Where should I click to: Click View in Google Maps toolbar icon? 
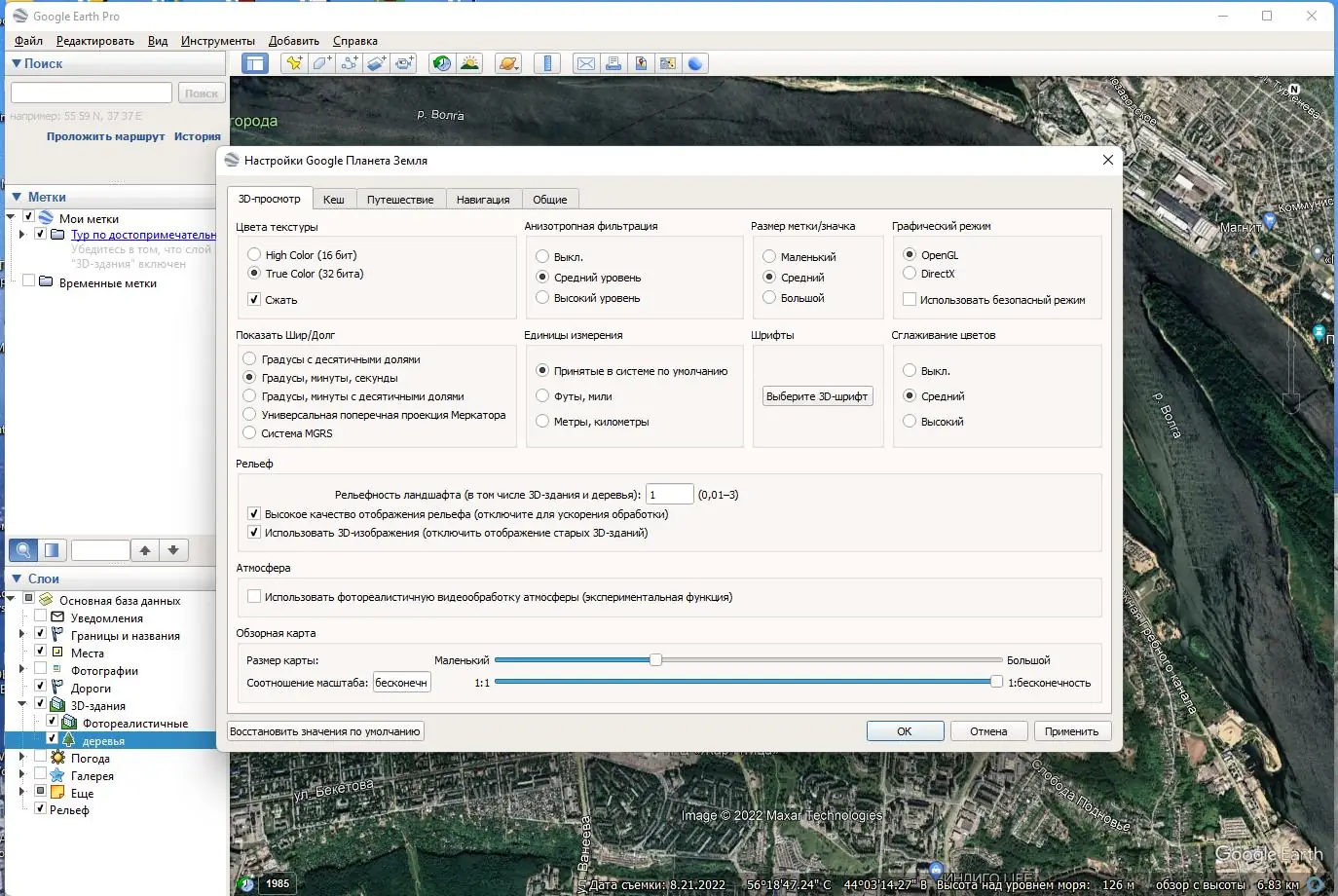(667, 63)
